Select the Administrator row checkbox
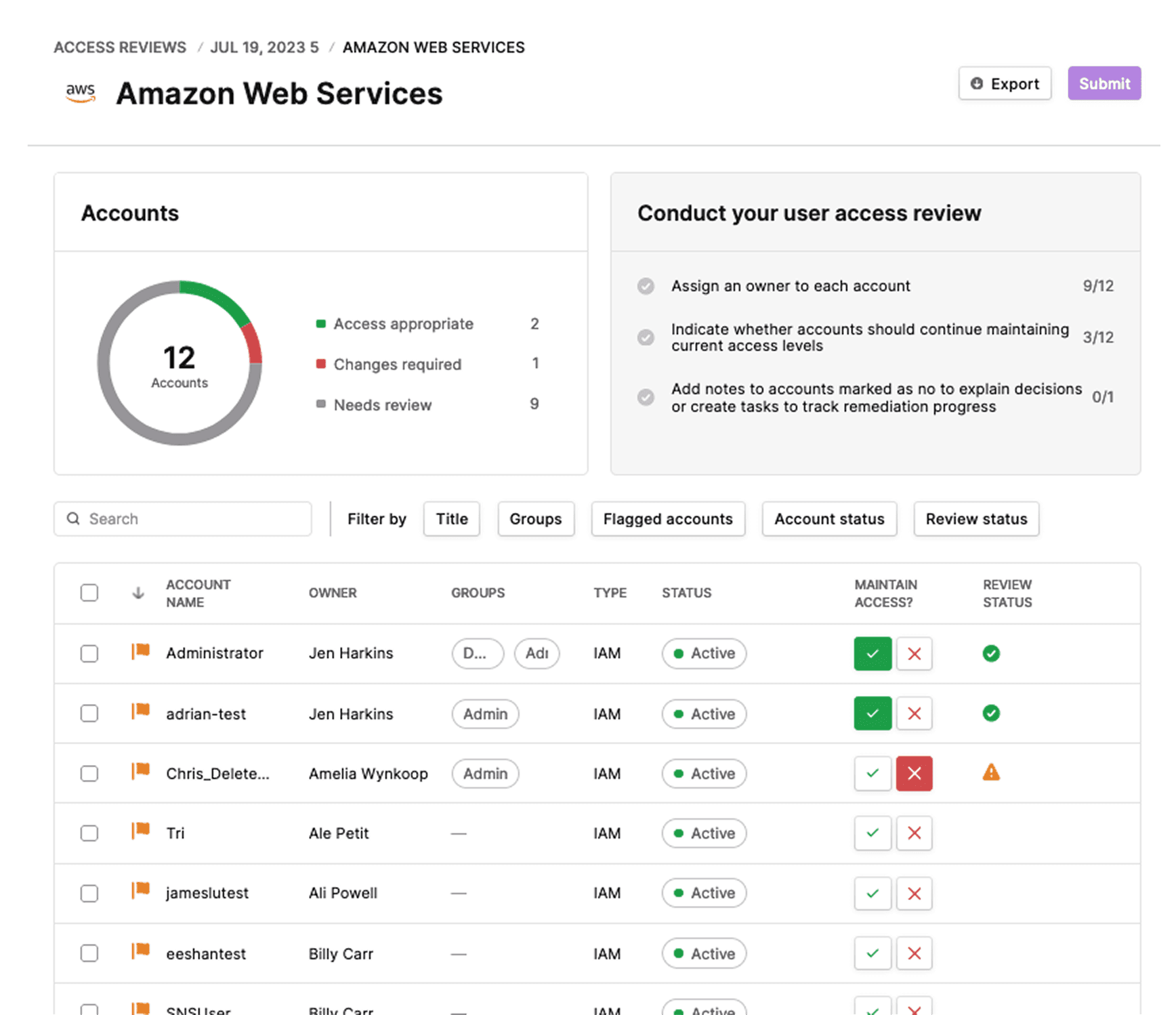1176x1015 pixels. click(x=89, y=654)
